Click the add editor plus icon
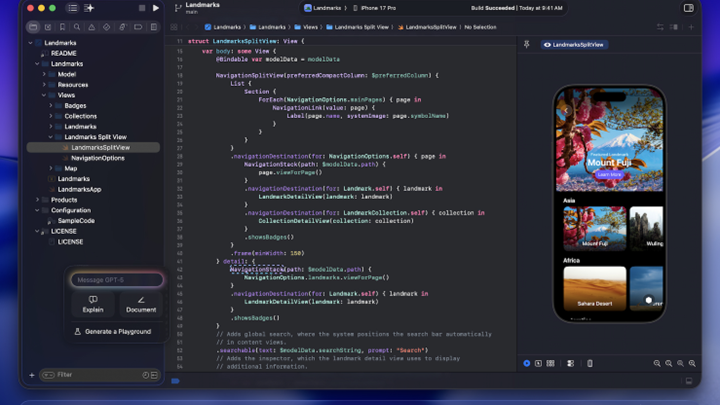The image size is (720, 405). coord(691,27)
